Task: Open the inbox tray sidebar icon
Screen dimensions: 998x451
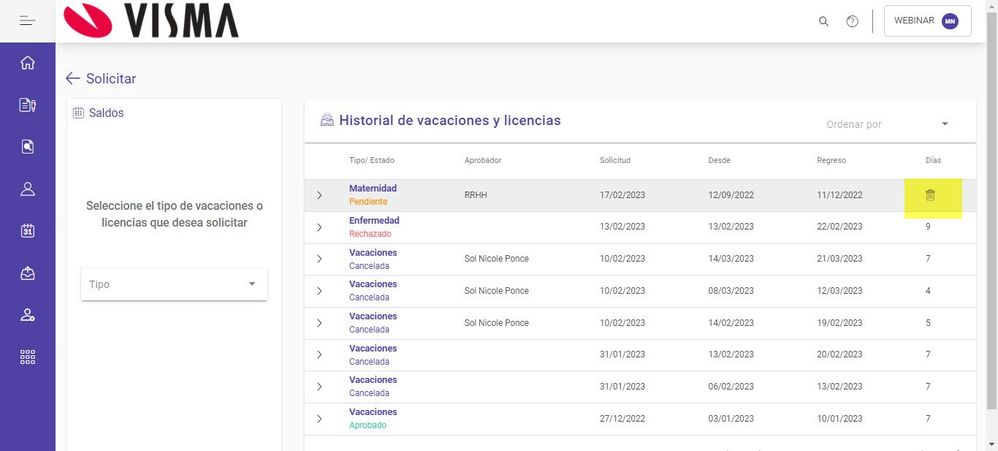Action: point(27,273)
